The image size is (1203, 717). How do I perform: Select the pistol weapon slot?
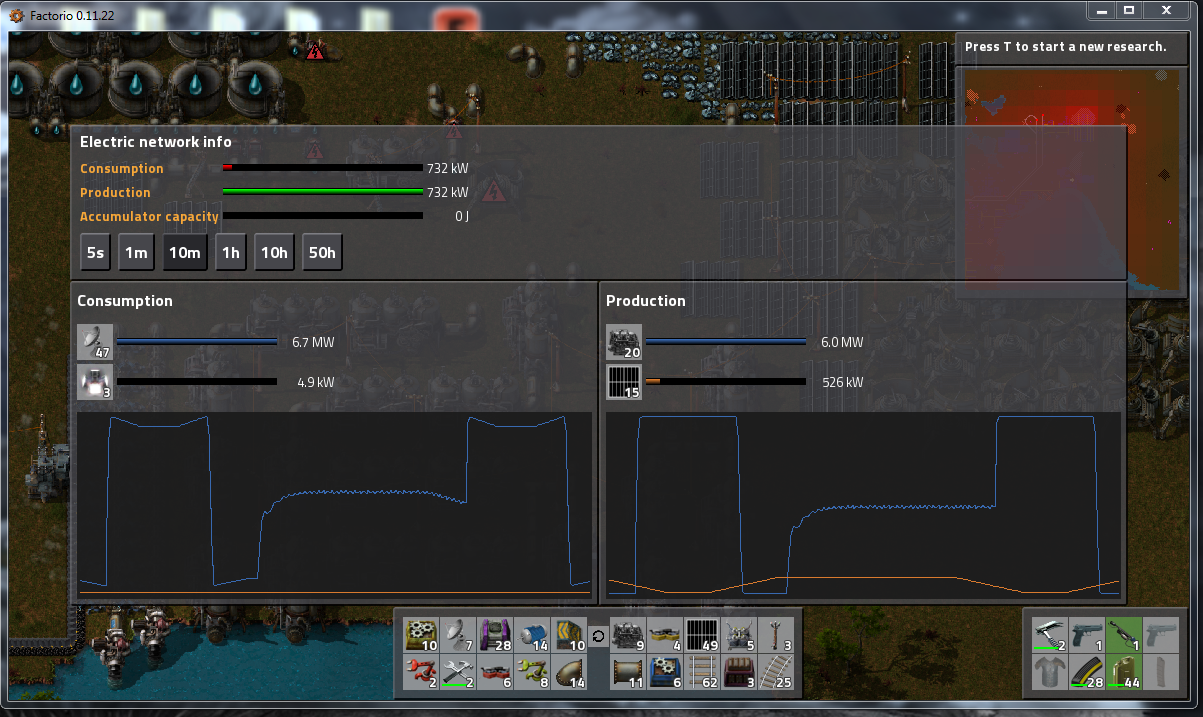coord(1086,634)
